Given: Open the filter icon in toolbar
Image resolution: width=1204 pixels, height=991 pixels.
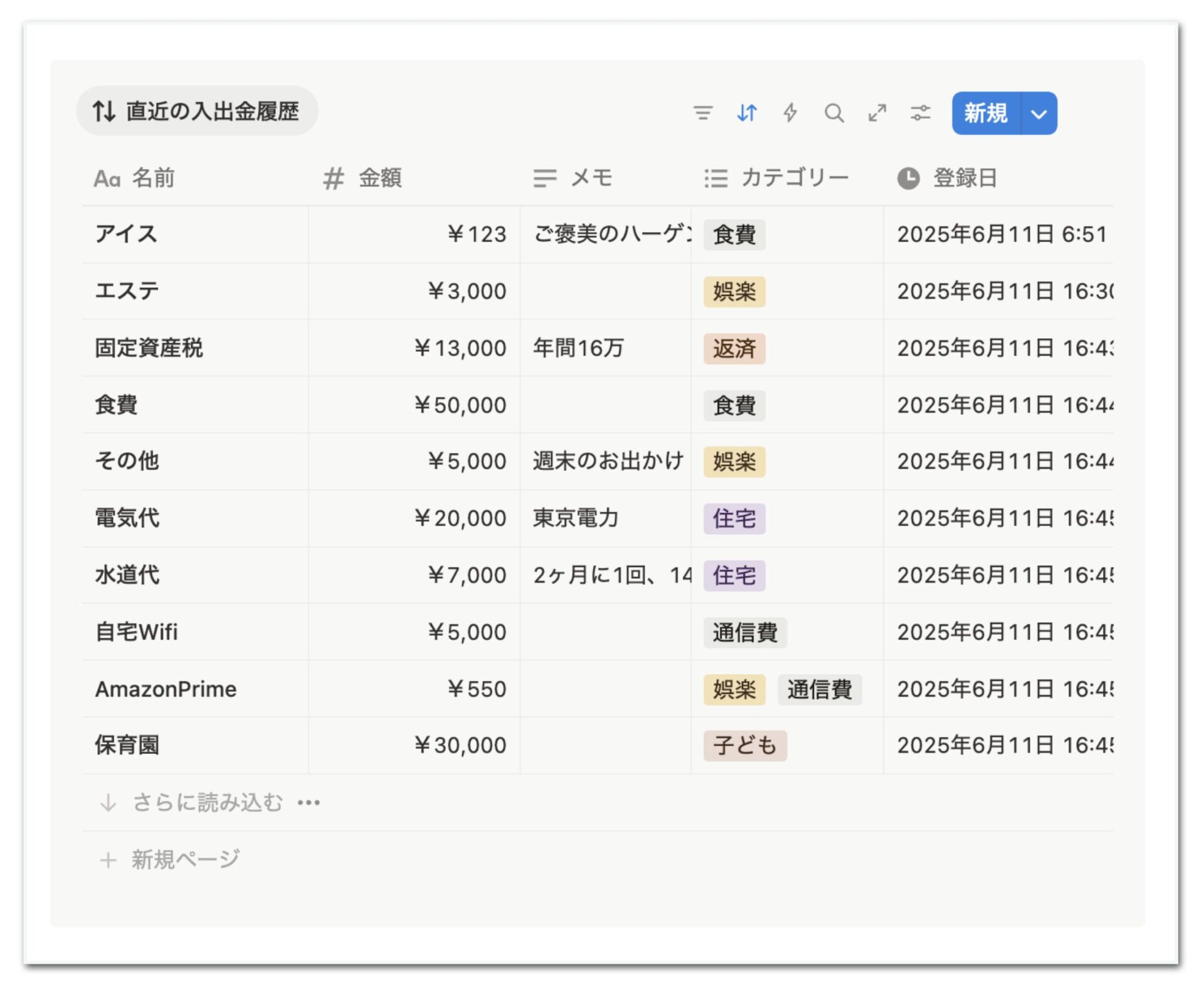Looking at the screenshot, I should [x=702, y=113].
